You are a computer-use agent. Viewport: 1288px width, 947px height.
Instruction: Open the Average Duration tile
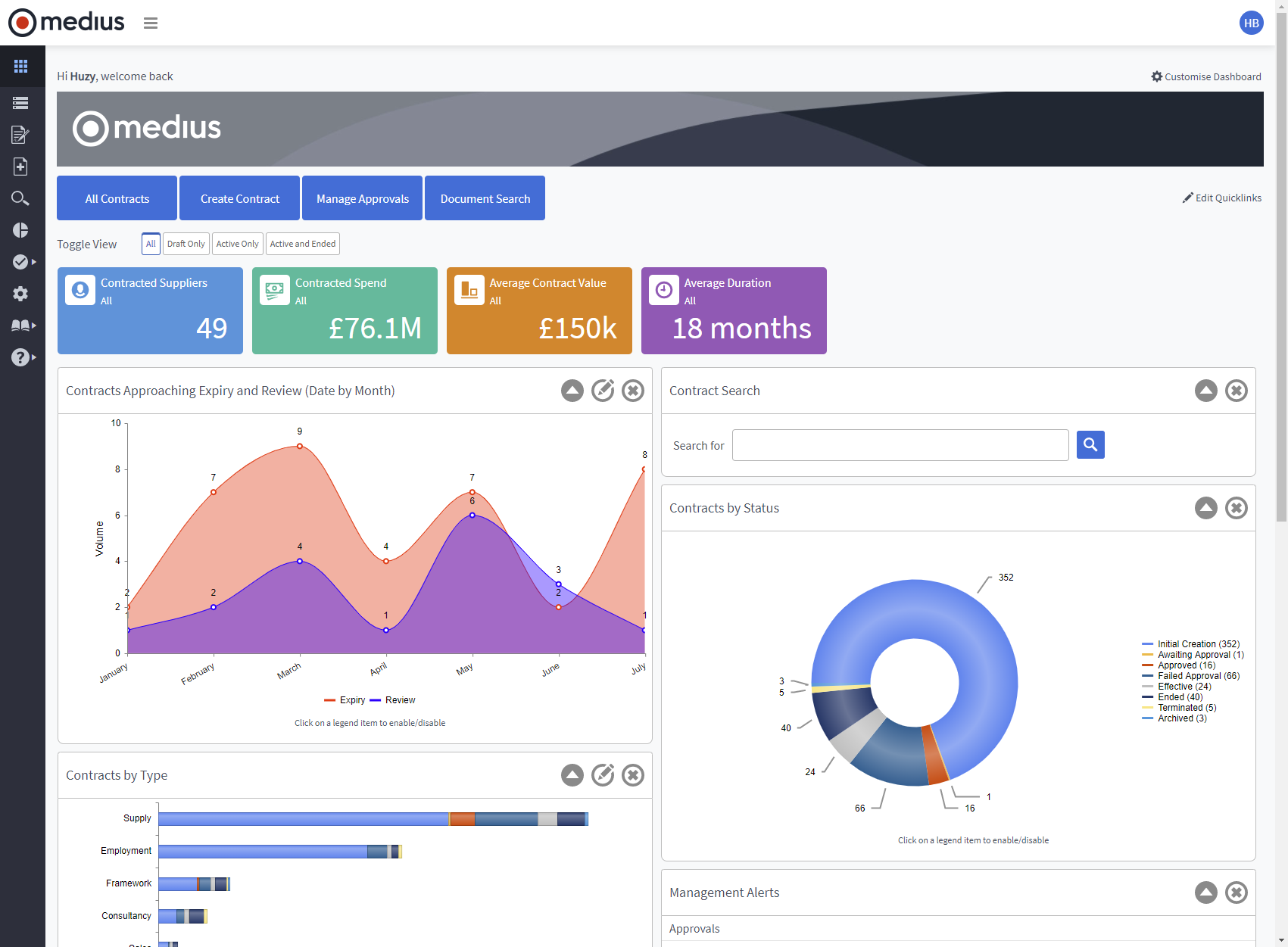734,310
